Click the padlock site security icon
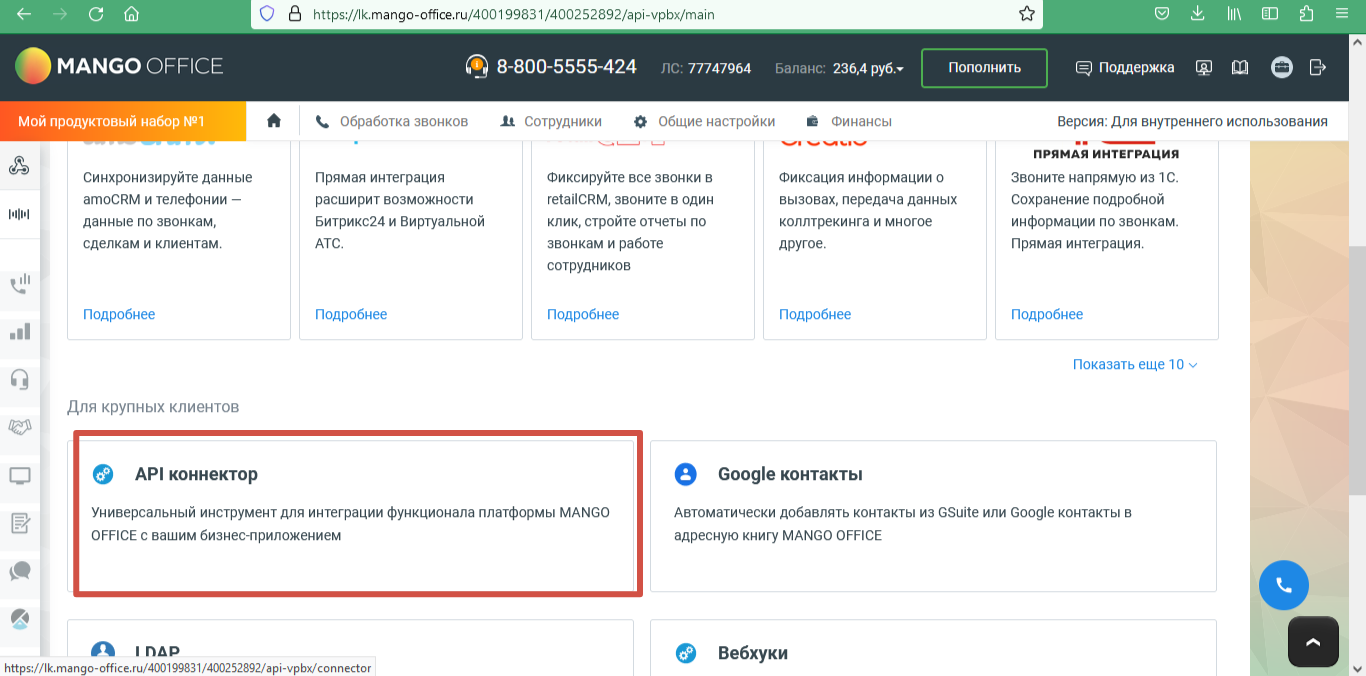The image size is (1366, 676). pos(294,15)
